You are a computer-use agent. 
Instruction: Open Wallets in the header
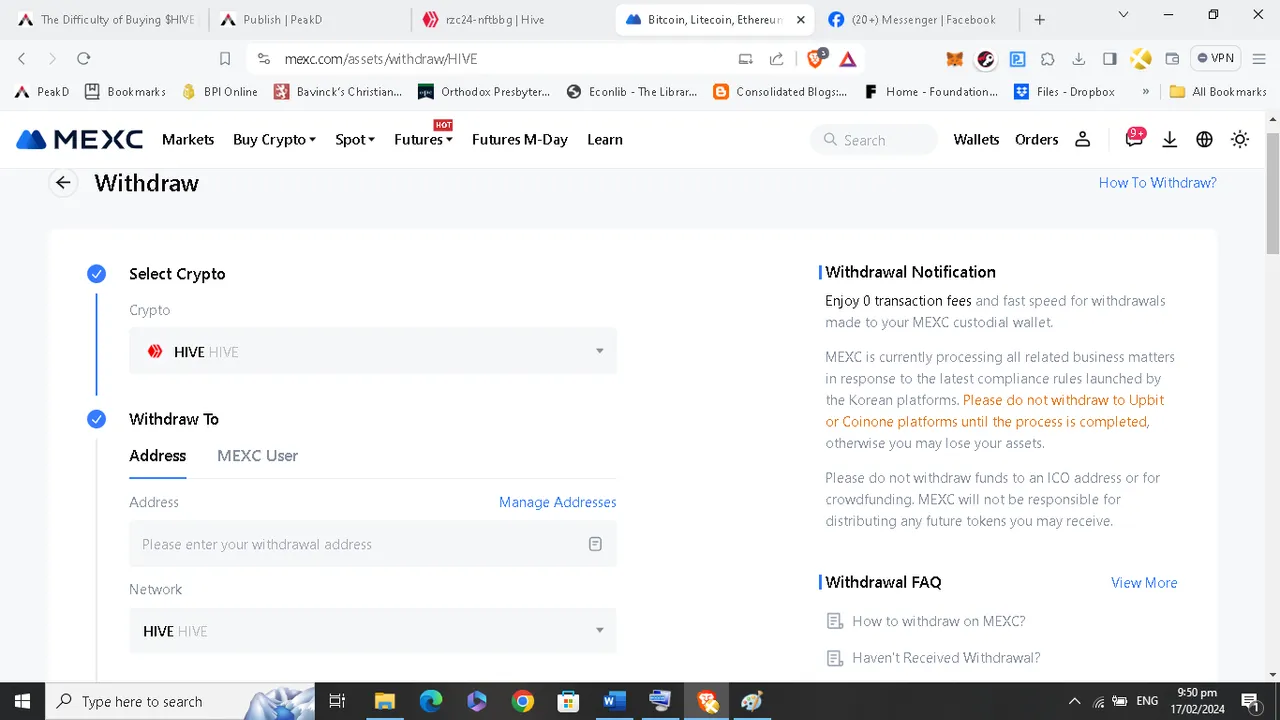tap(976, 140)
